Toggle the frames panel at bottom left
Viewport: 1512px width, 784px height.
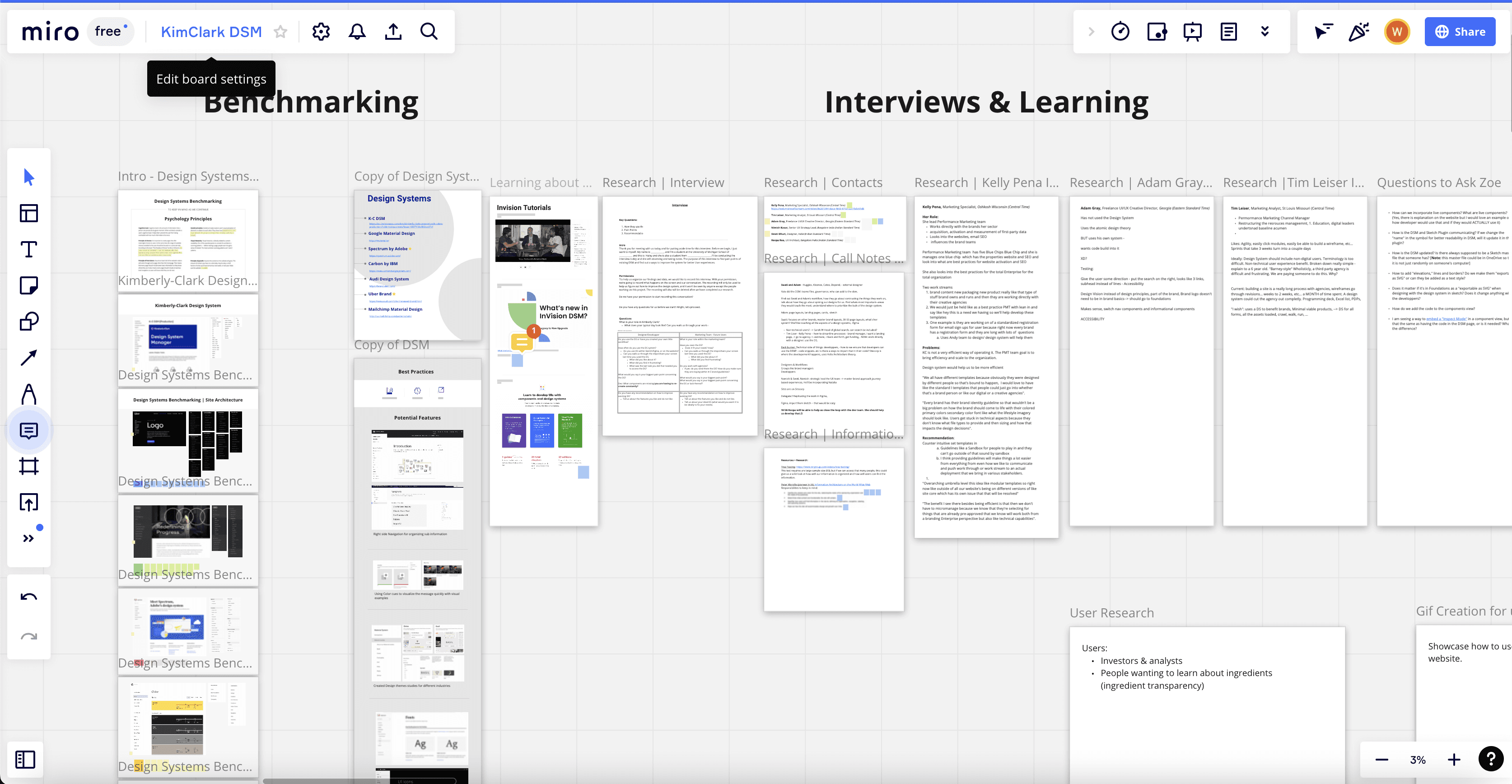[25, 759]
